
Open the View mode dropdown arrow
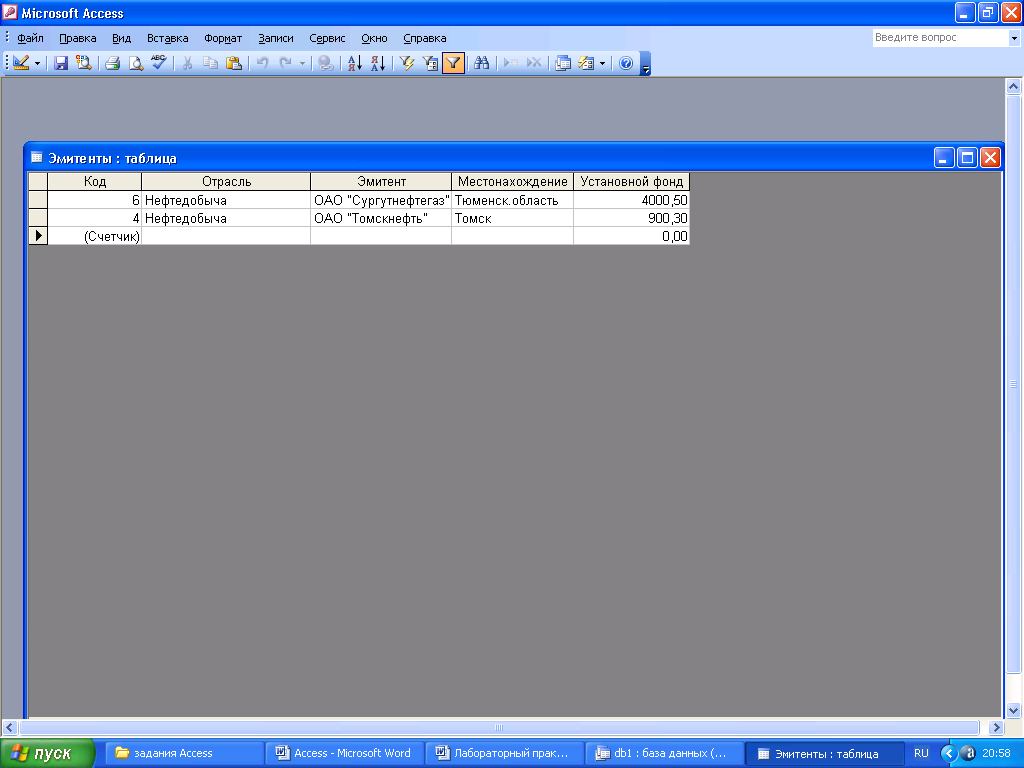(x=37, y=63)
